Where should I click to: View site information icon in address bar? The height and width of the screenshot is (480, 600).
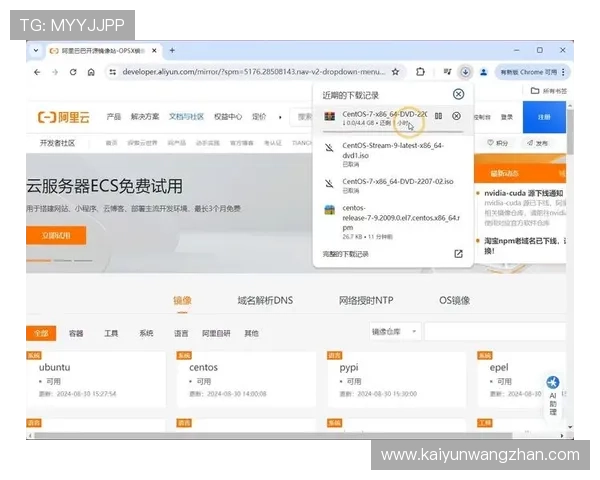112,72
